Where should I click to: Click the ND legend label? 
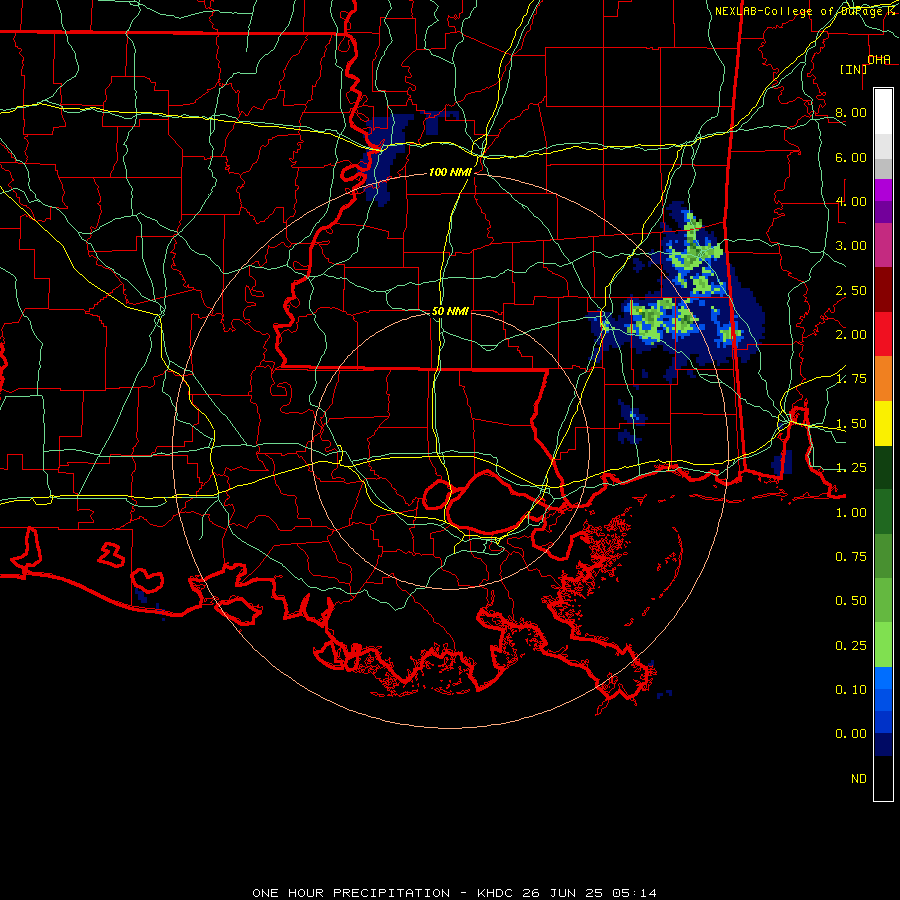859,779
